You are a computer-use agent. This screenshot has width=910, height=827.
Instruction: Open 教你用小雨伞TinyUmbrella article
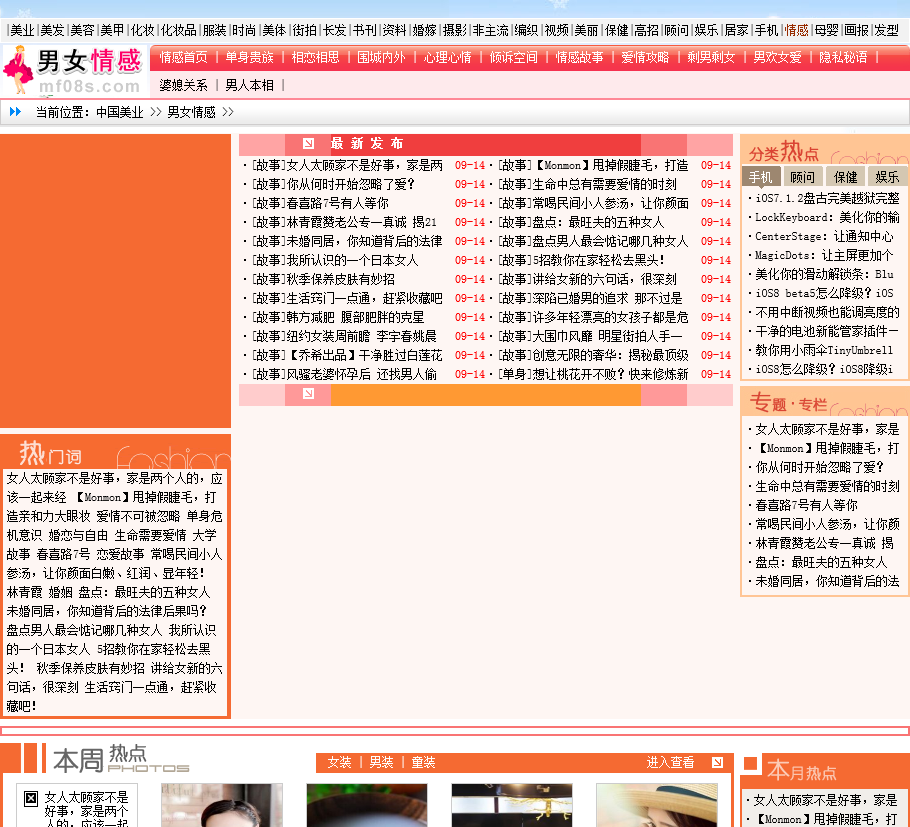click(824, 351)
